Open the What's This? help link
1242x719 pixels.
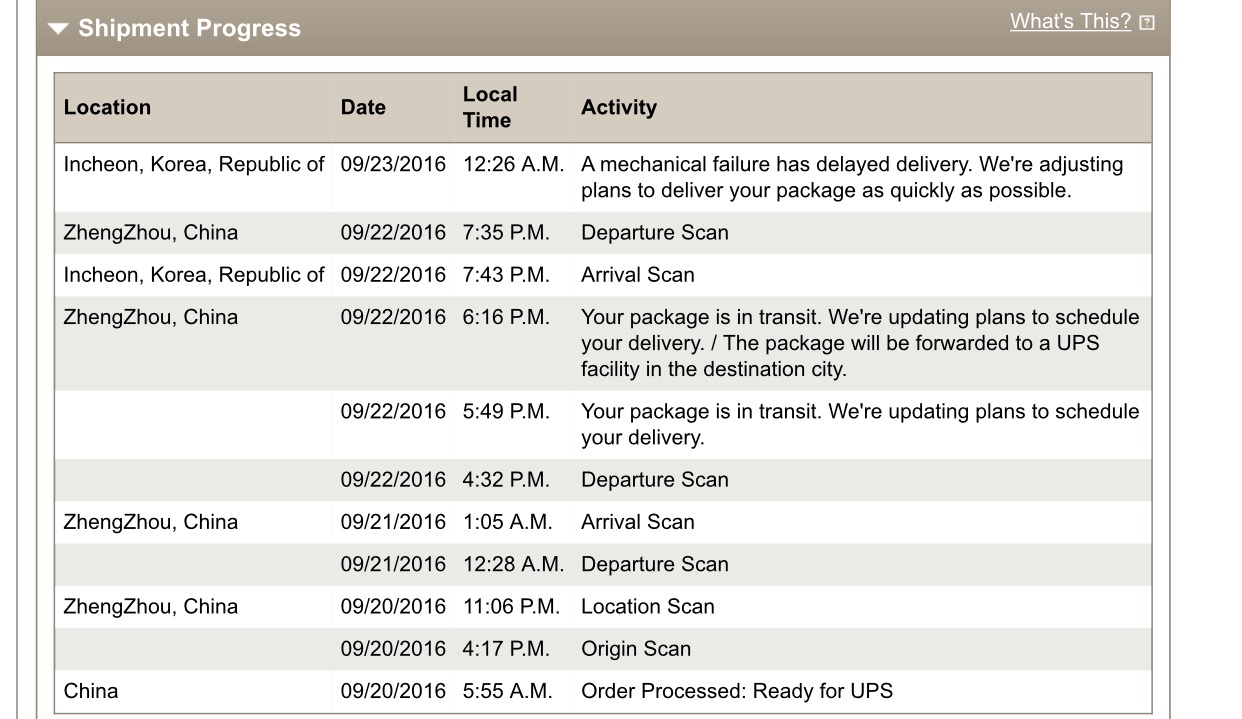1070,21
